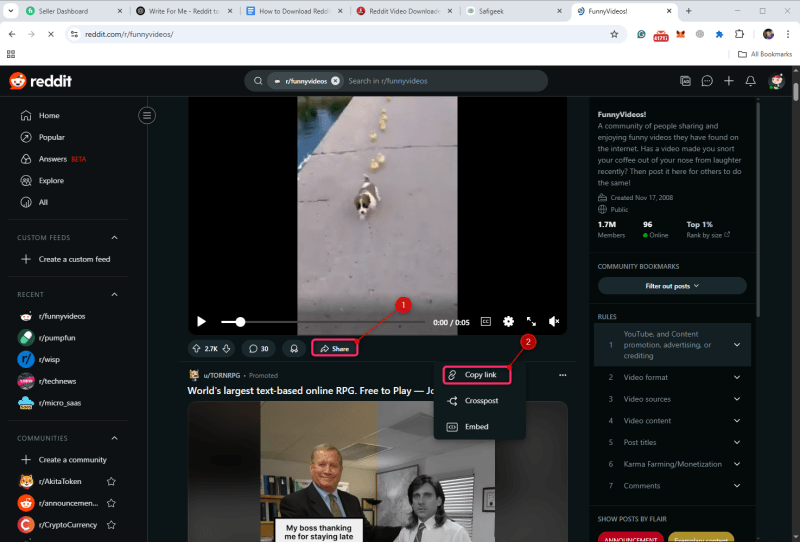This screenshot has width=800, height=542.
Task: Remove the r/funnyvideos search filter
Action: tap(335, 81)
